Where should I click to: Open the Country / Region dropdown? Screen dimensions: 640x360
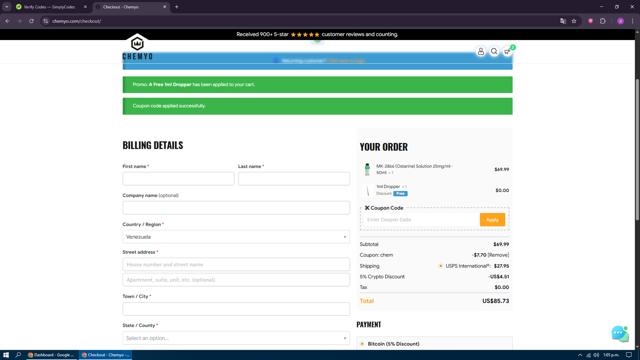236,237
